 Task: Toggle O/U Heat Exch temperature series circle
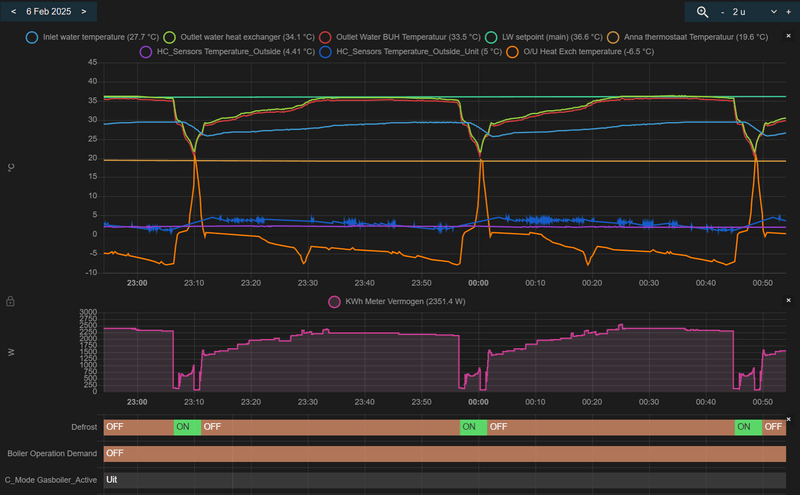[x=512, y=52]
